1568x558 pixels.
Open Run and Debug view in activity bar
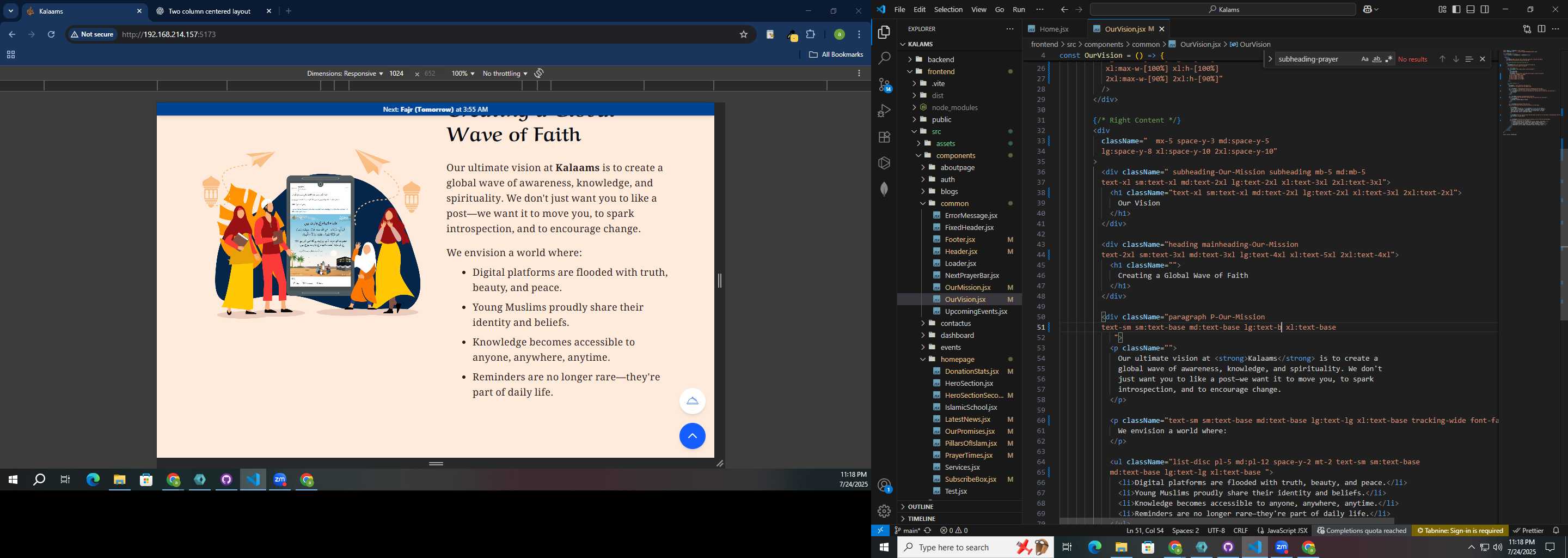884,111
